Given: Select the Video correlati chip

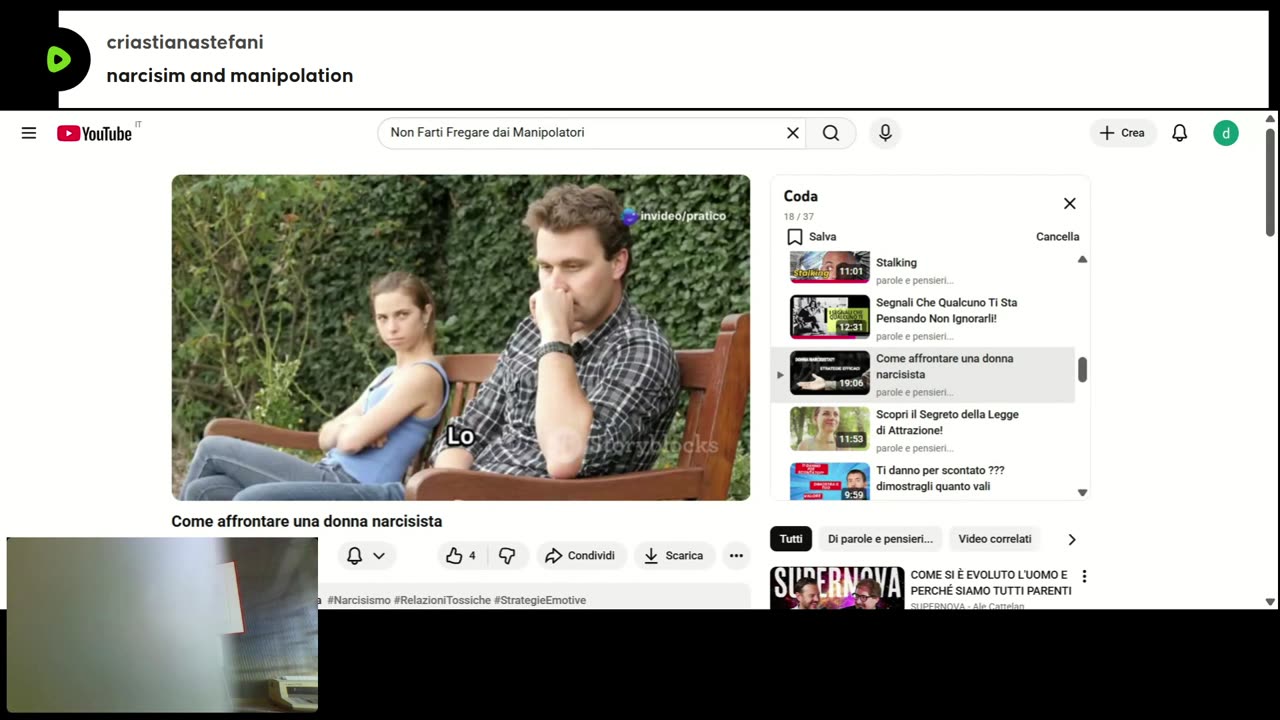Looking at the screenshot, I should (995, 539).
